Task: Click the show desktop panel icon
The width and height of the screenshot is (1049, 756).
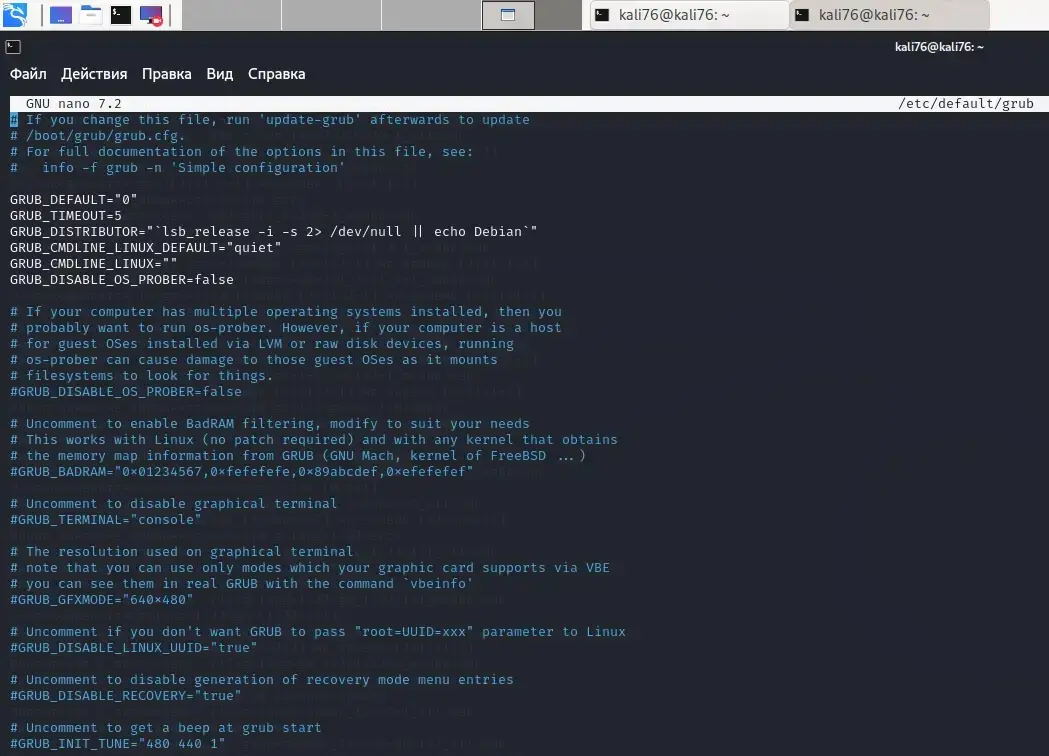Action: click(61, 15)
